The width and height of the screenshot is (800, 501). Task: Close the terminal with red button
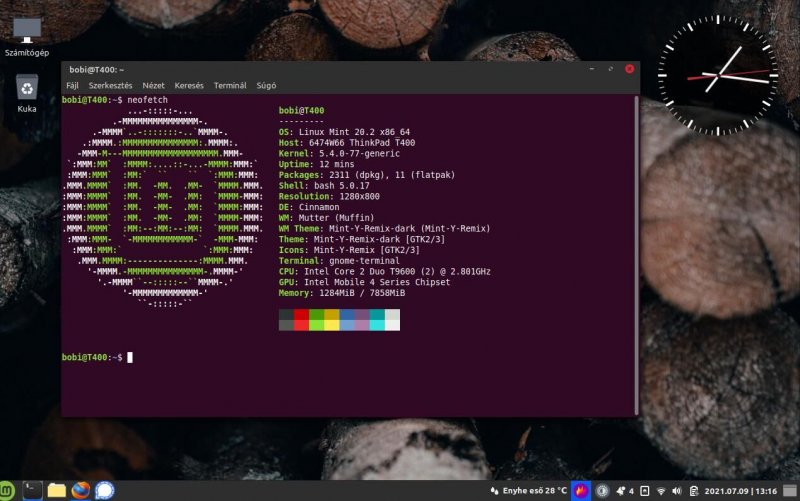pos(630,69)
